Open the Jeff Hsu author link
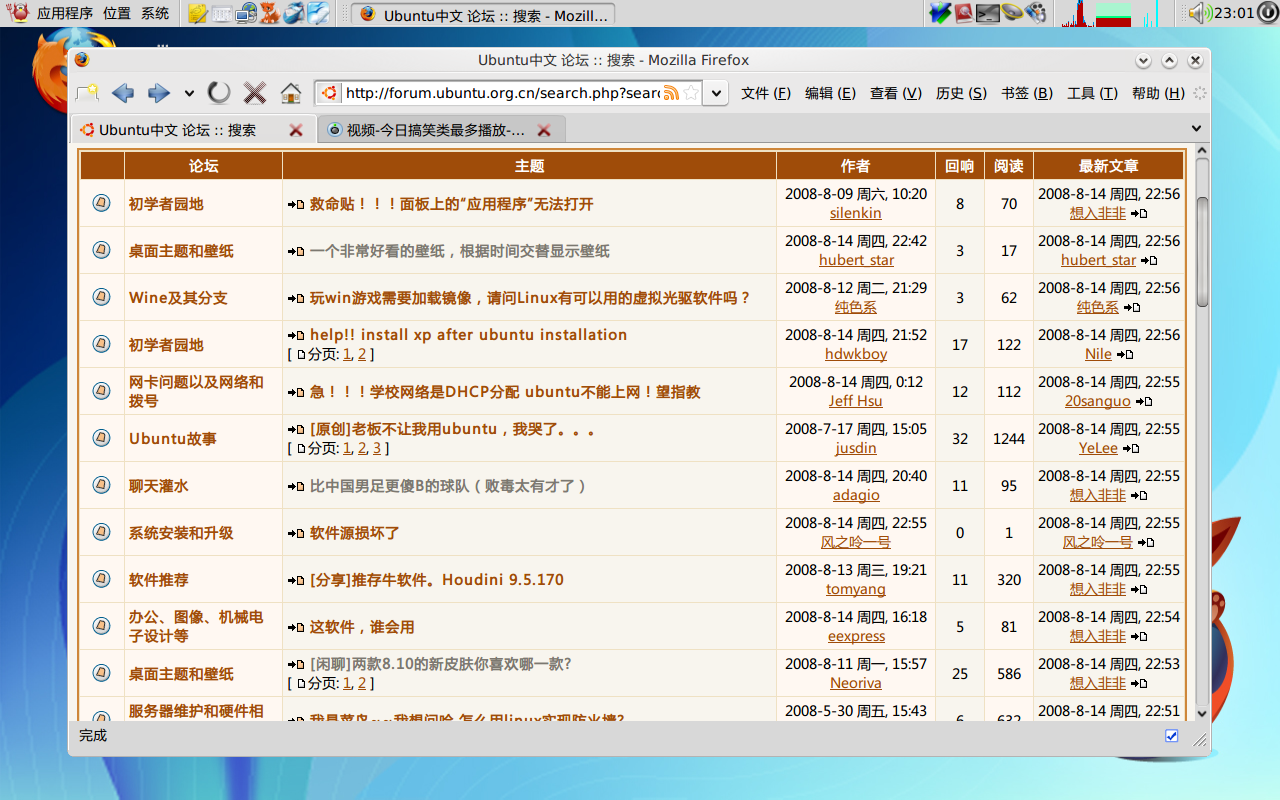 coord(855,401)
